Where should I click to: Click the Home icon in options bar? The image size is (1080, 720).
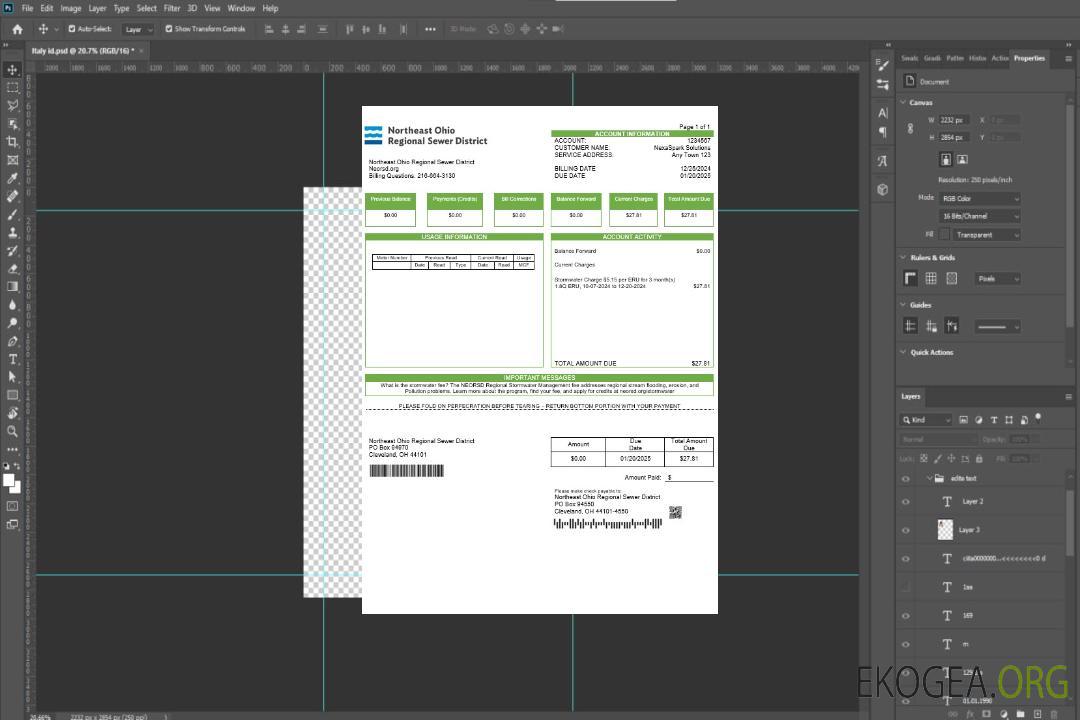tap(17, 29)
